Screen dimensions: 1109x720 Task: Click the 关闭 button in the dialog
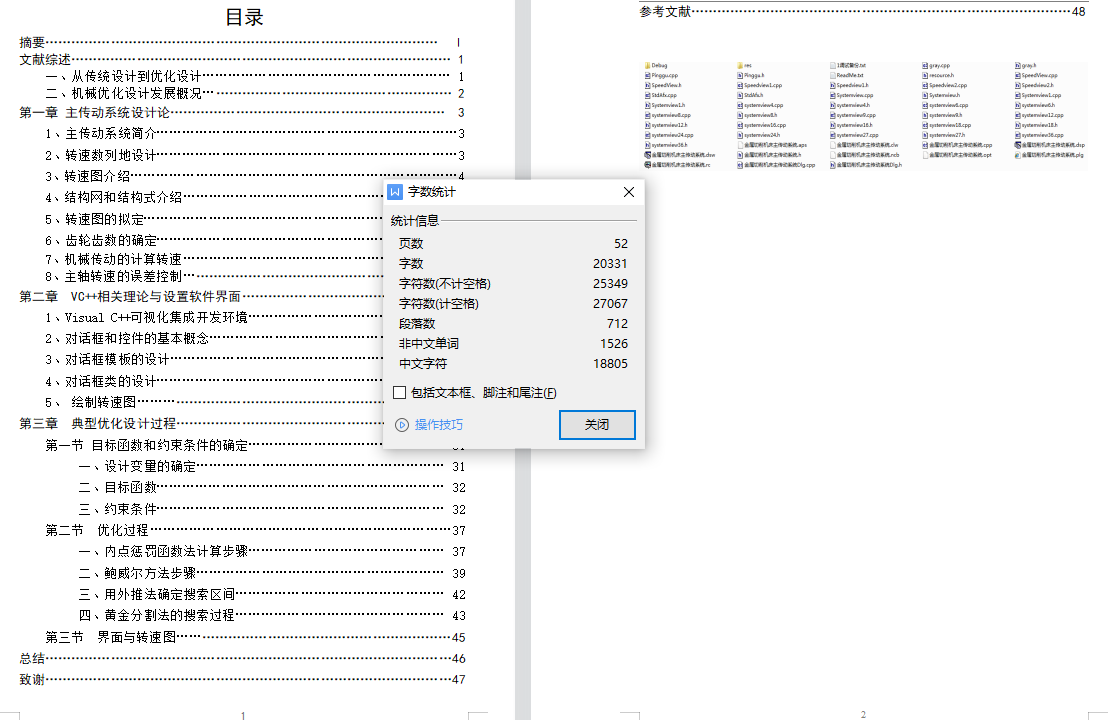click(597, 424)
